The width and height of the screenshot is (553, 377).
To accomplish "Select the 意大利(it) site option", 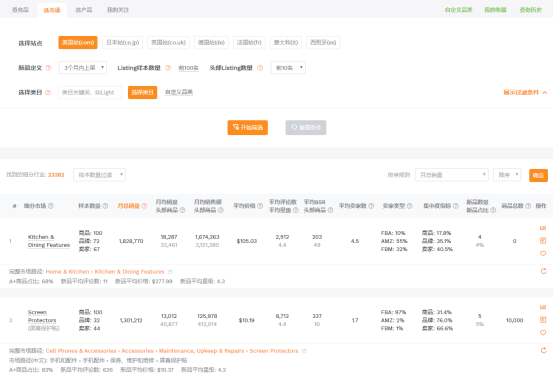I will point(286,43).
